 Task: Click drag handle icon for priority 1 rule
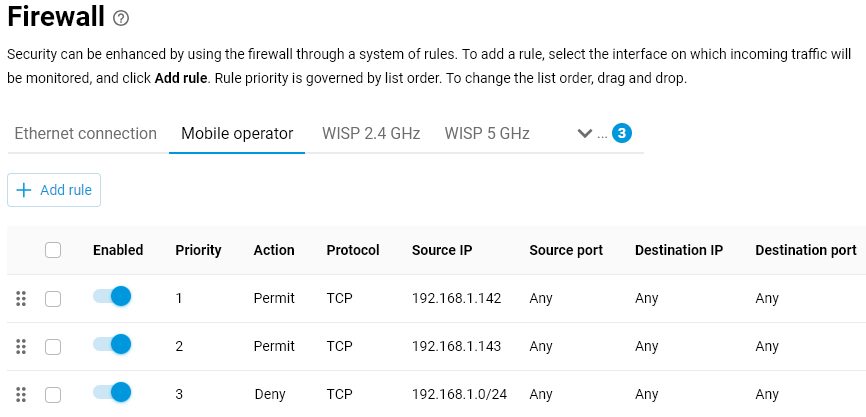coord(21,298)
